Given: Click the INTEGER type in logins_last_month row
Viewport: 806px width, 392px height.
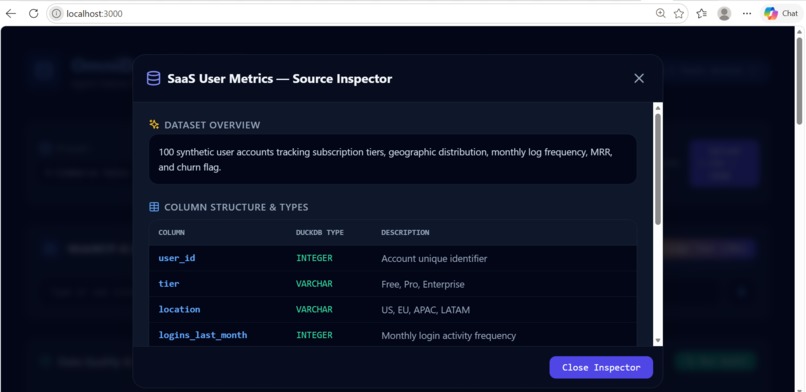Looking at the screenshot, I should [x=314, y=335].
